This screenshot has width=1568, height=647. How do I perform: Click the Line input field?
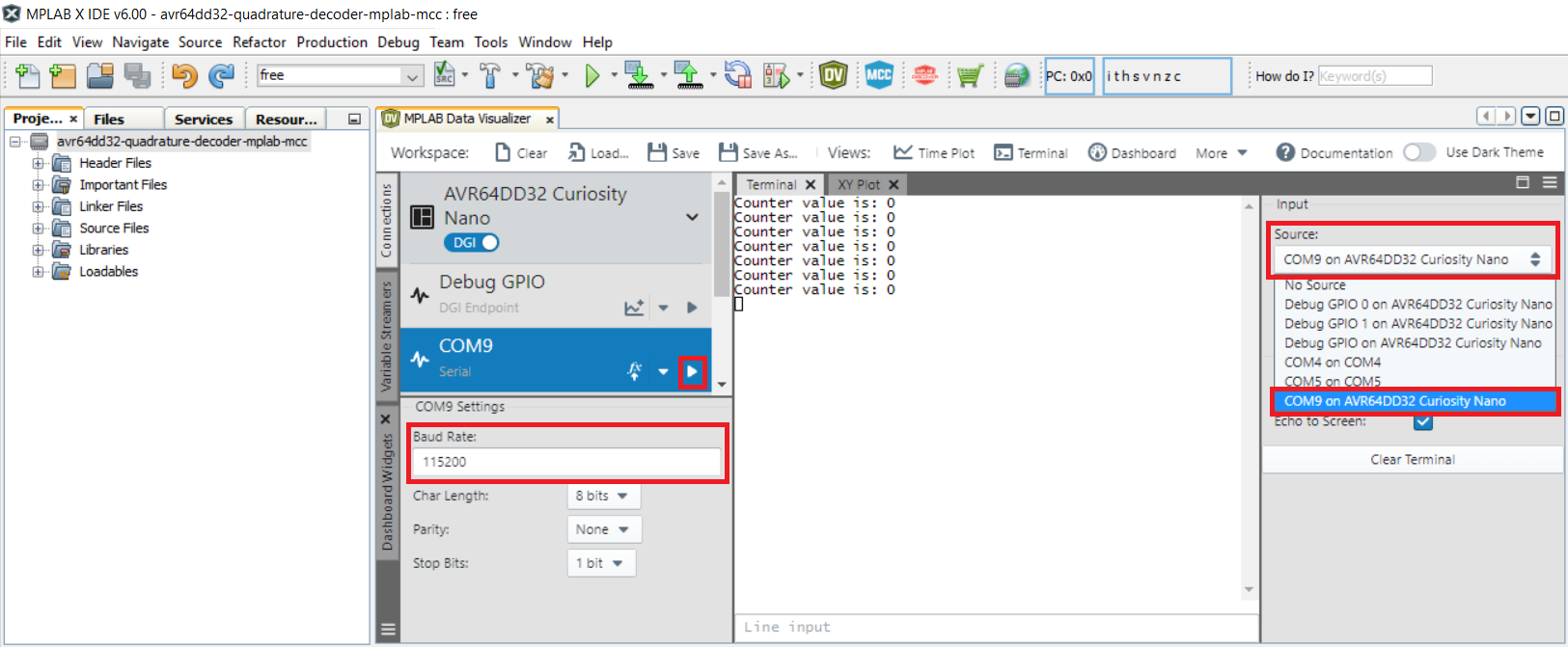pos(997,627)
